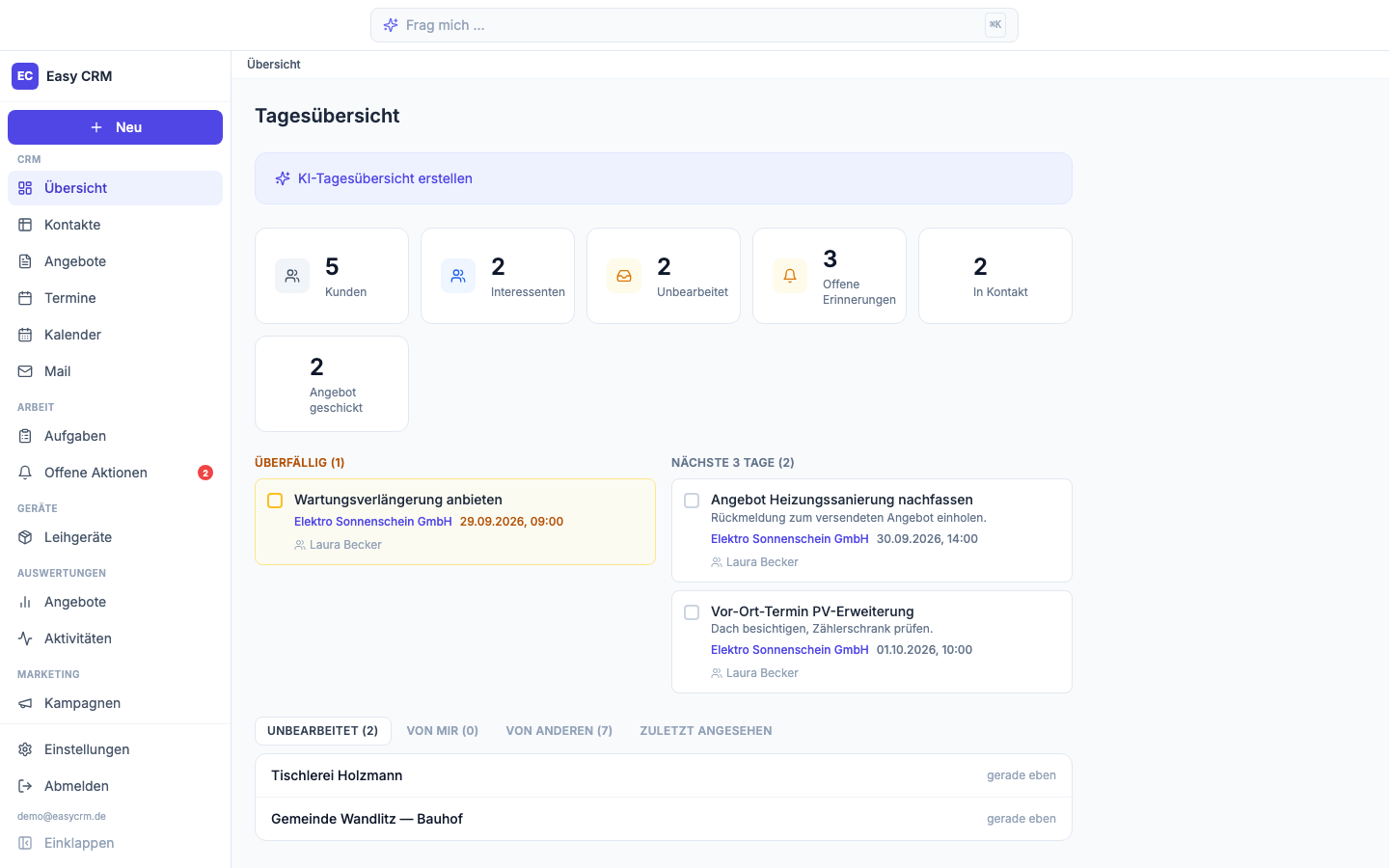This screenshot has height=868, width=1389.
Task: Open Elektro Sonnenschein GmbH link under Heizungssanierung
Action: pos(790,539)
